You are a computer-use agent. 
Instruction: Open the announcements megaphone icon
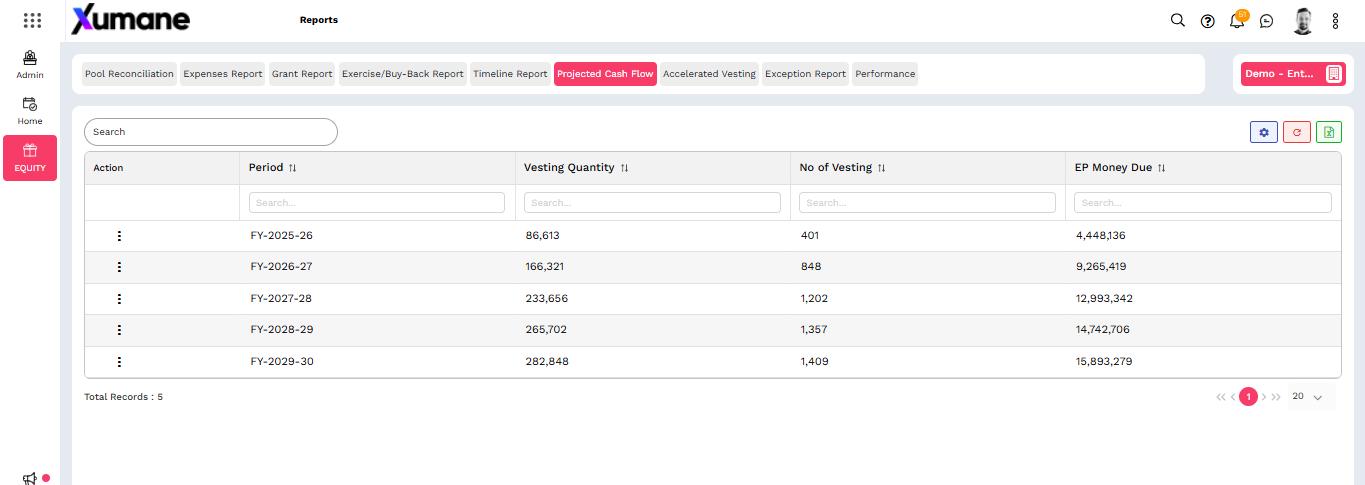pyautogui.click(x=30, y=478)
